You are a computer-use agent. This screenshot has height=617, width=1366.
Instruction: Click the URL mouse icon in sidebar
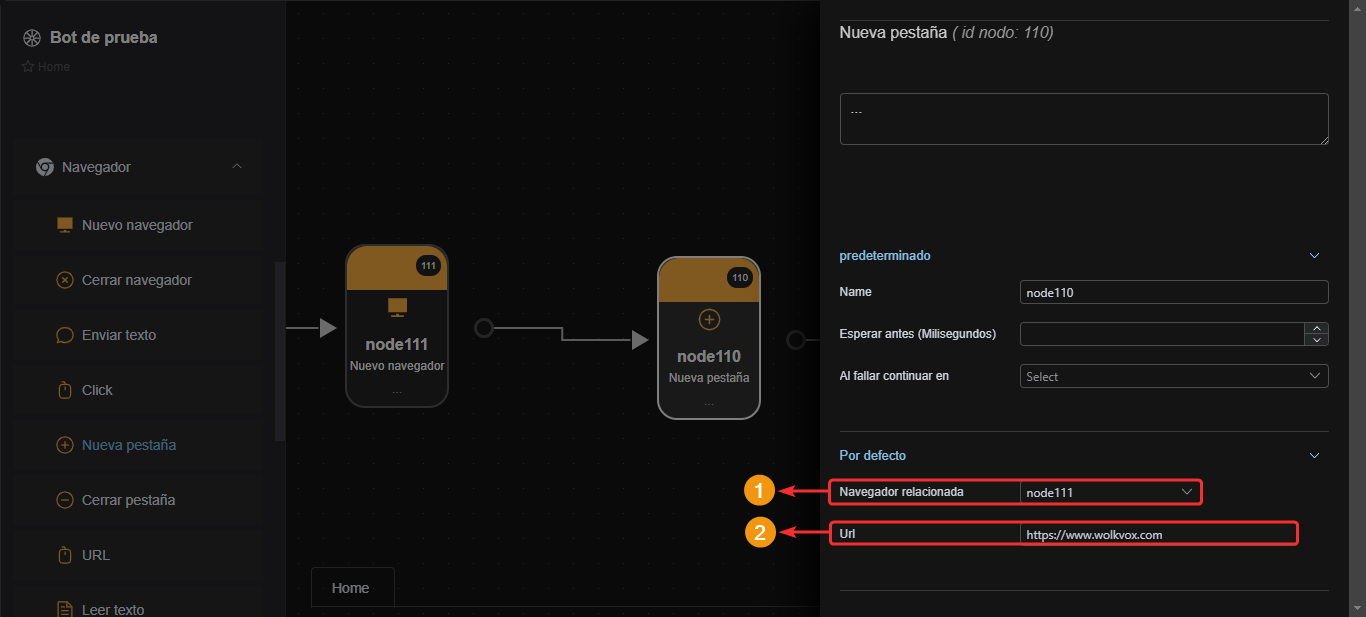65,555
